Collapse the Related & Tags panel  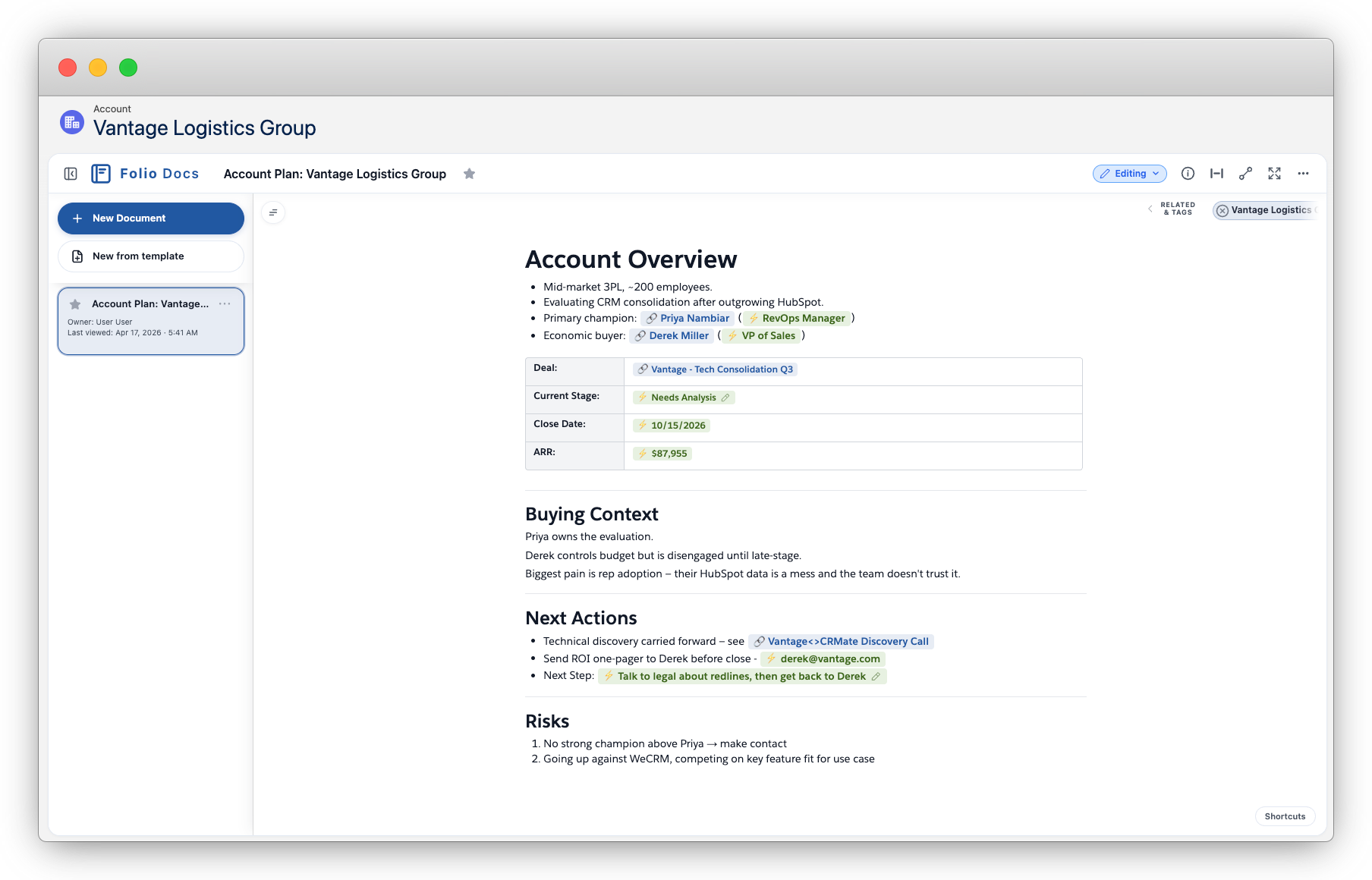click(1150, 210)
